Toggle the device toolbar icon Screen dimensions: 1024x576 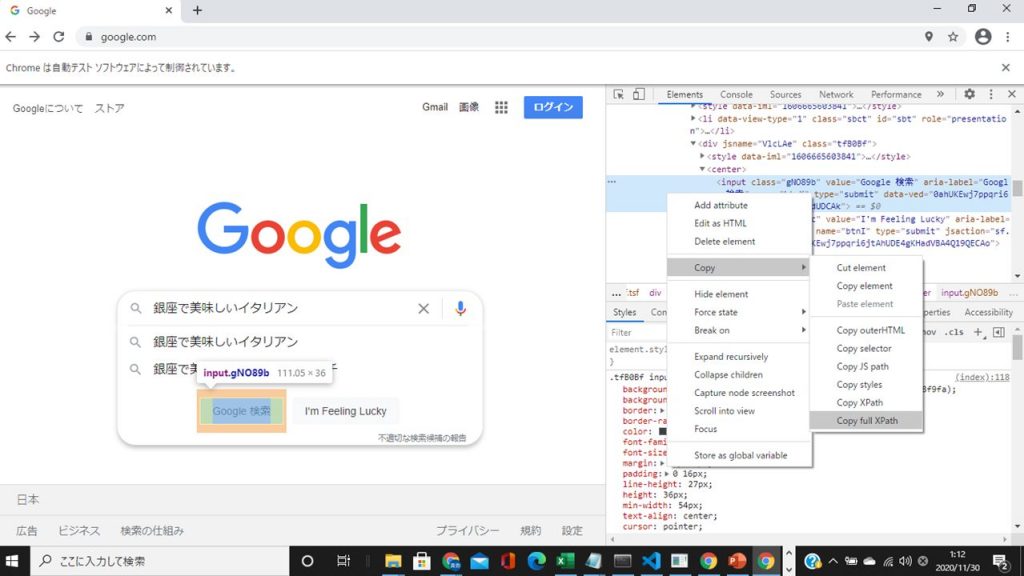pyautogui.click(x=639, y=94)
